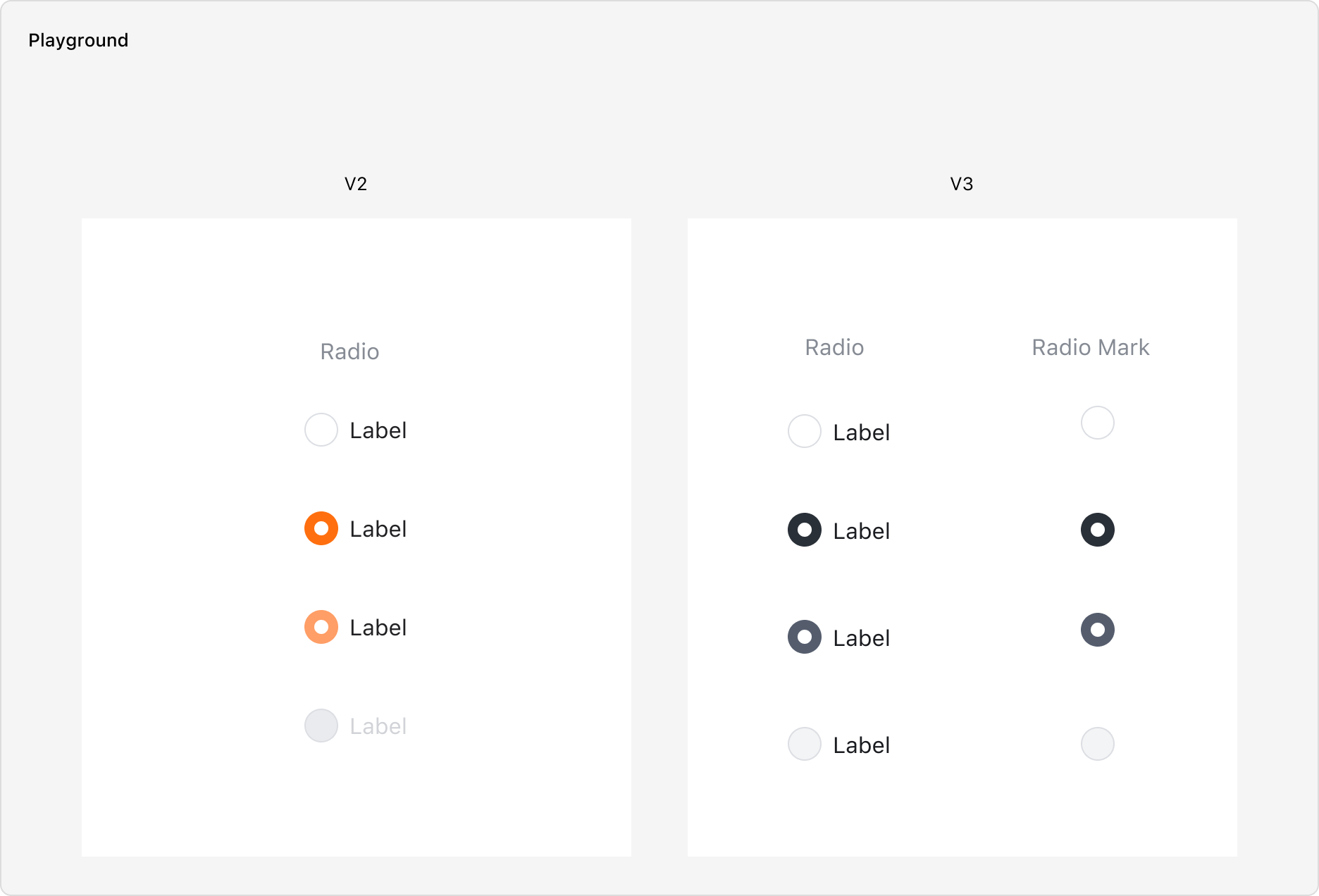Click the light orange radio in V2
This screenshot has height=896, width=1319.
tap(321, 627)
